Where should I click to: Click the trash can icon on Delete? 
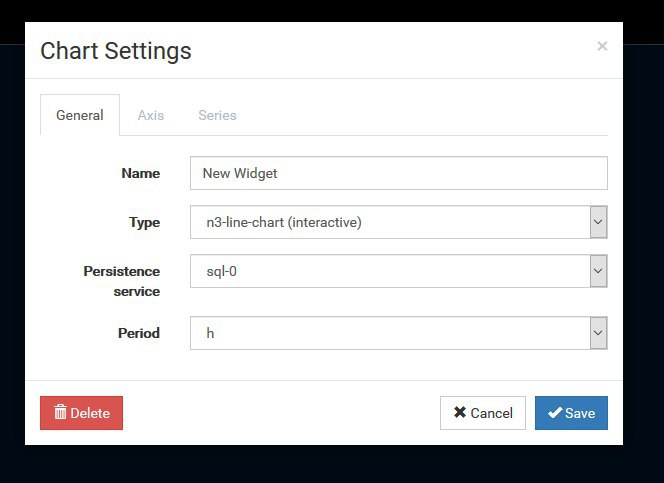coord(61,412)
